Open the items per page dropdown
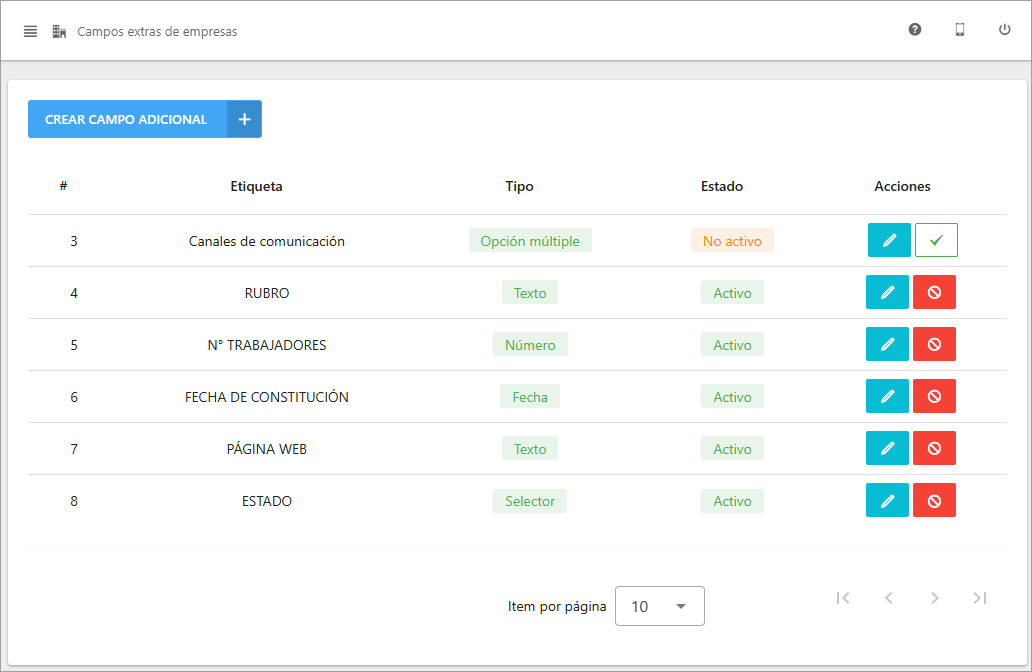Screen dimensions: 1032x672 coord(659,606)
